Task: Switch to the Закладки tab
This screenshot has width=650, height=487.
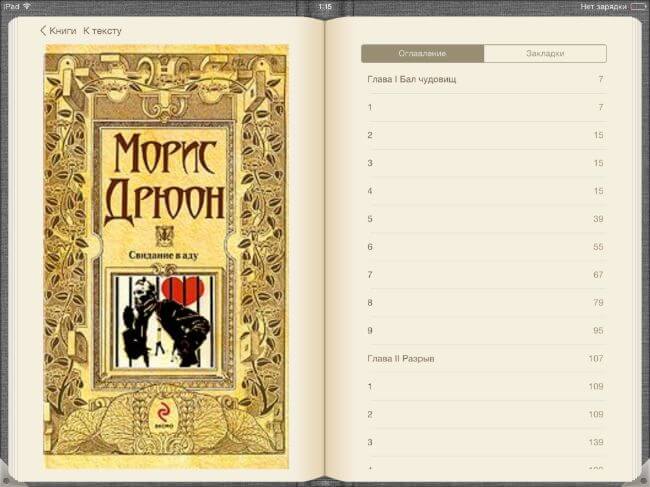Action: [545, 53]
